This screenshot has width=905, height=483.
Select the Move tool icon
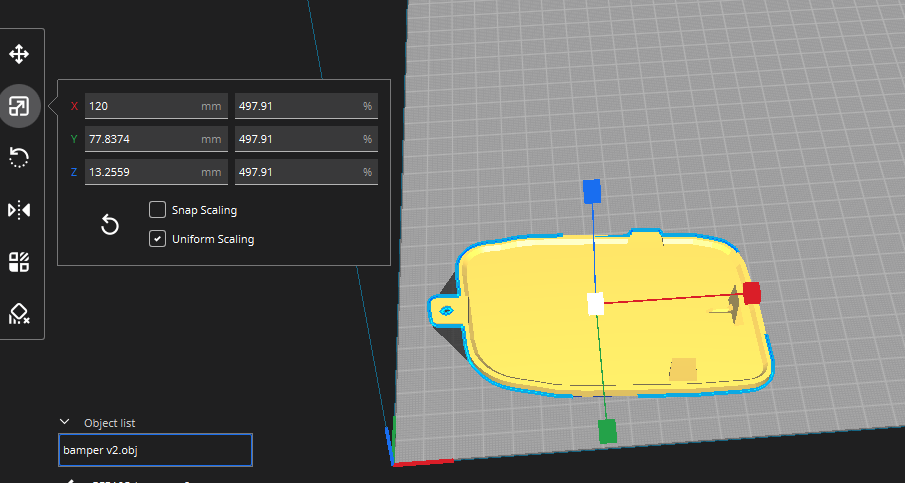pos(19,54)
